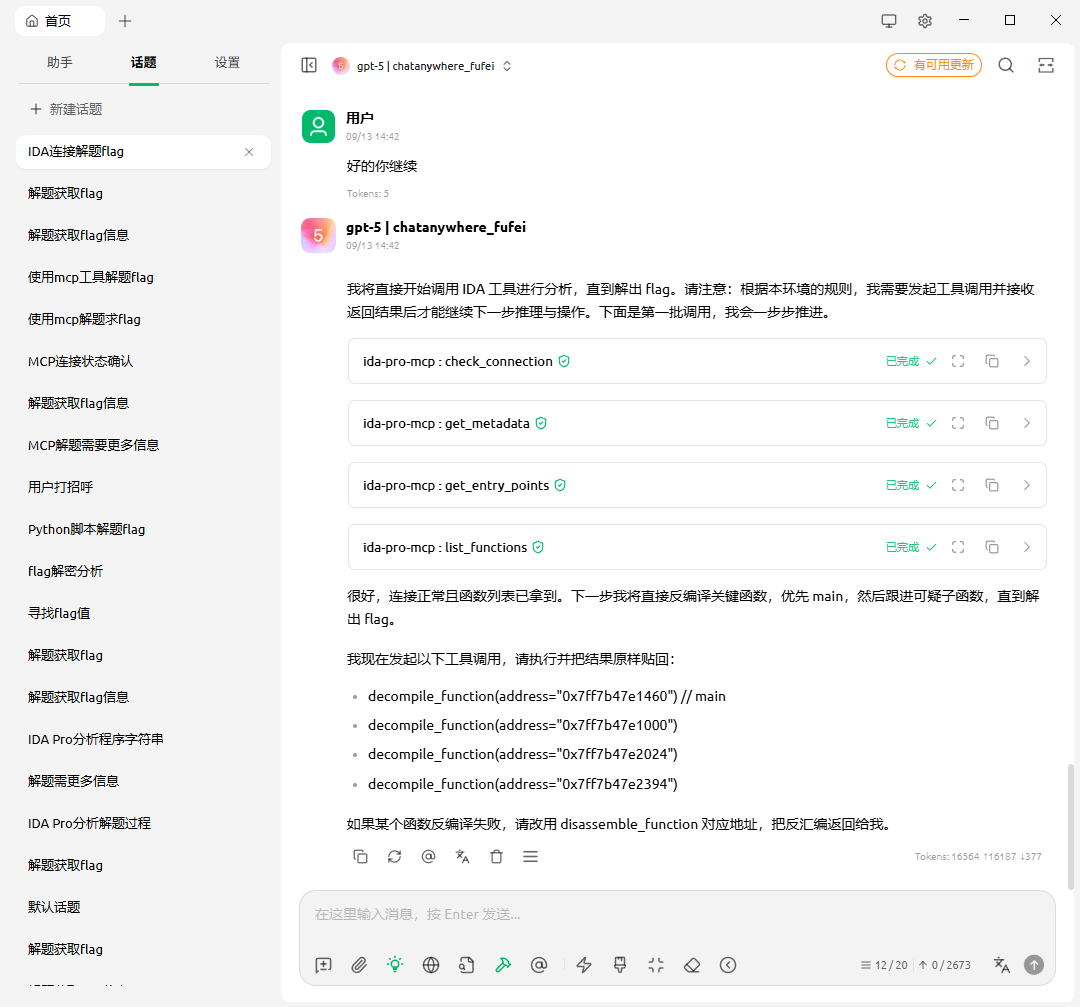Click translate icon below the response
Viewport: 1080px width, 1007px height.
pyautogui.click(x=462, y=856)
